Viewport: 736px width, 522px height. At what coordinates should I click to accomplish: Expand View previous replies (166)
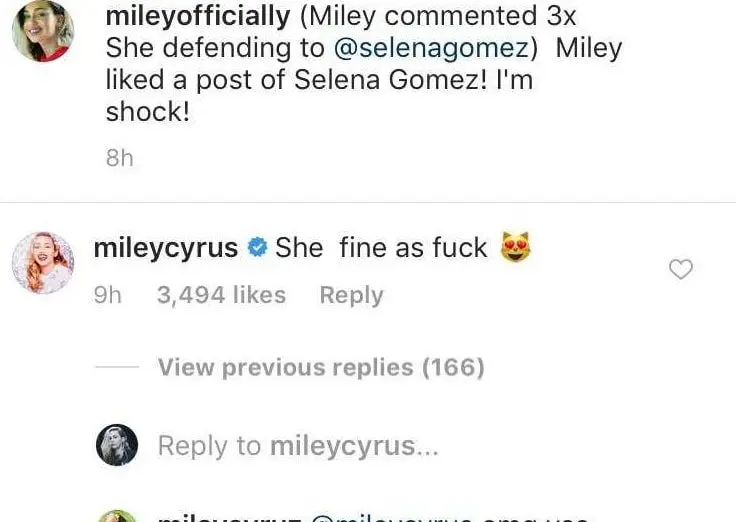pos(321,368)
